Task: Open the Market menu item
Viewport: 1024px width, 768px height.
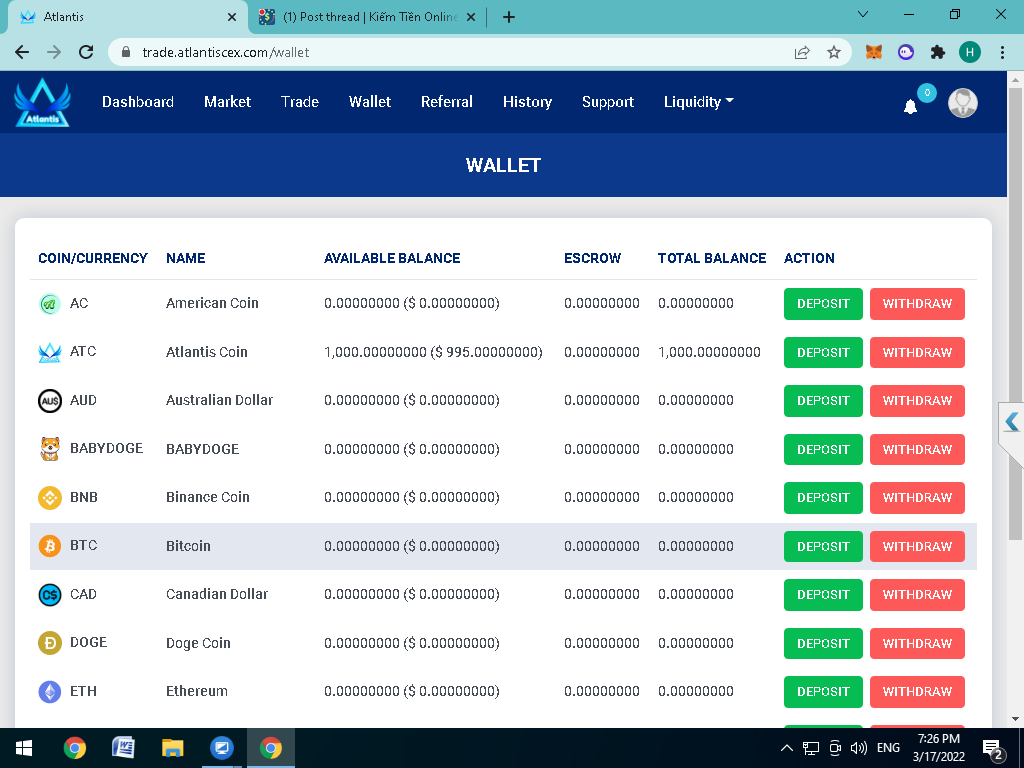Action: click(227, 102)
